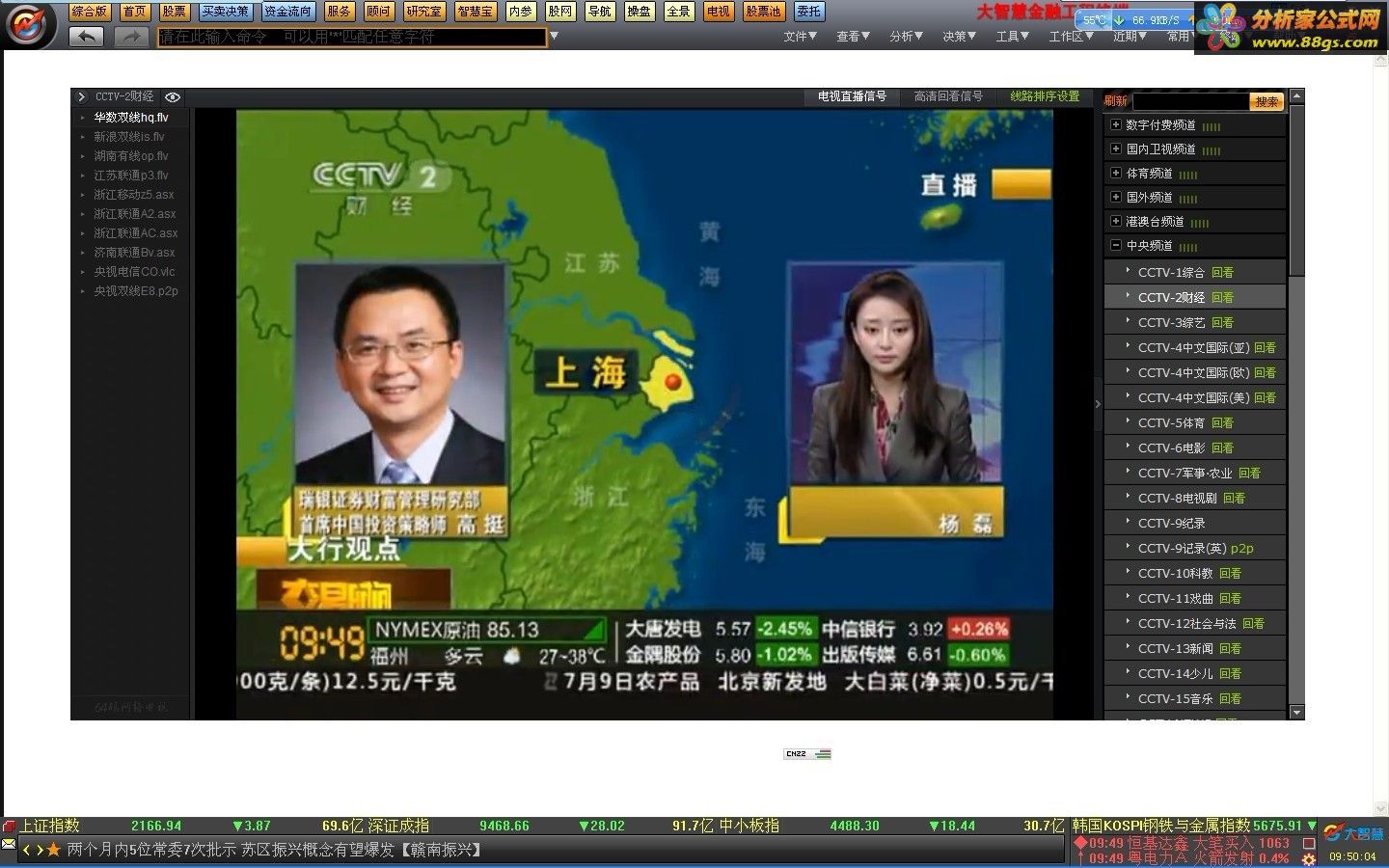The image size is (1389, 868).
Task: Open 回看 for CCTV-2财经
Action: (x=1222, y=298)
